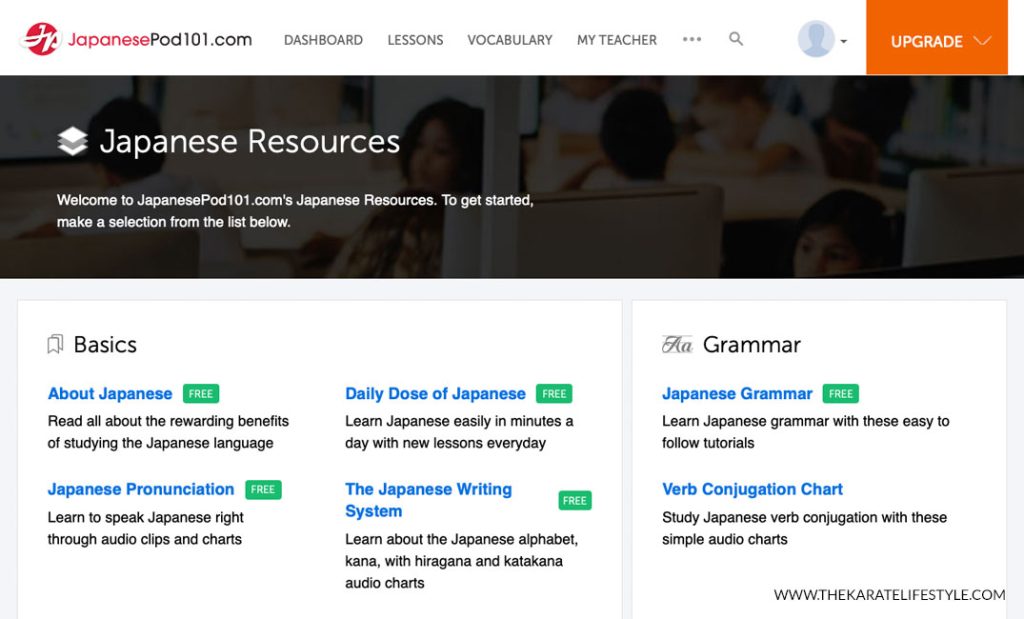Click the orange Upgrade button

click(936, 37)
